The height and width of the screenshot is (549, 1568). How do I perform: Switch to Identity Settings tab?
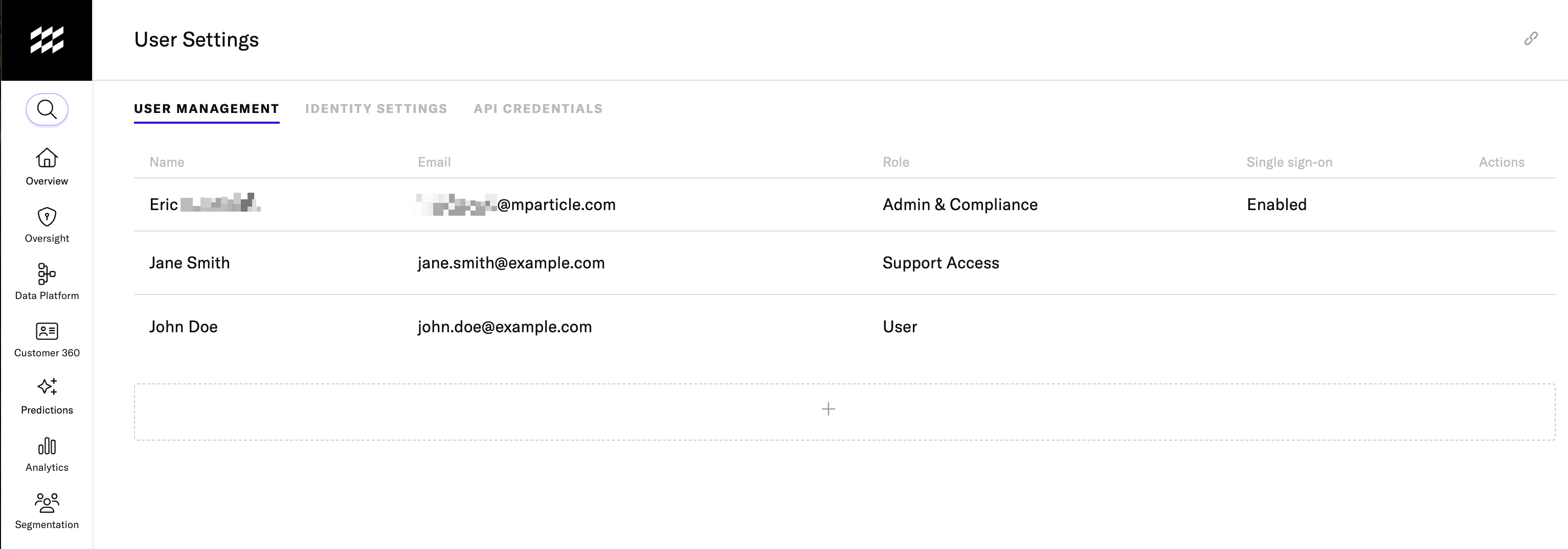click(x=376, y=108)
